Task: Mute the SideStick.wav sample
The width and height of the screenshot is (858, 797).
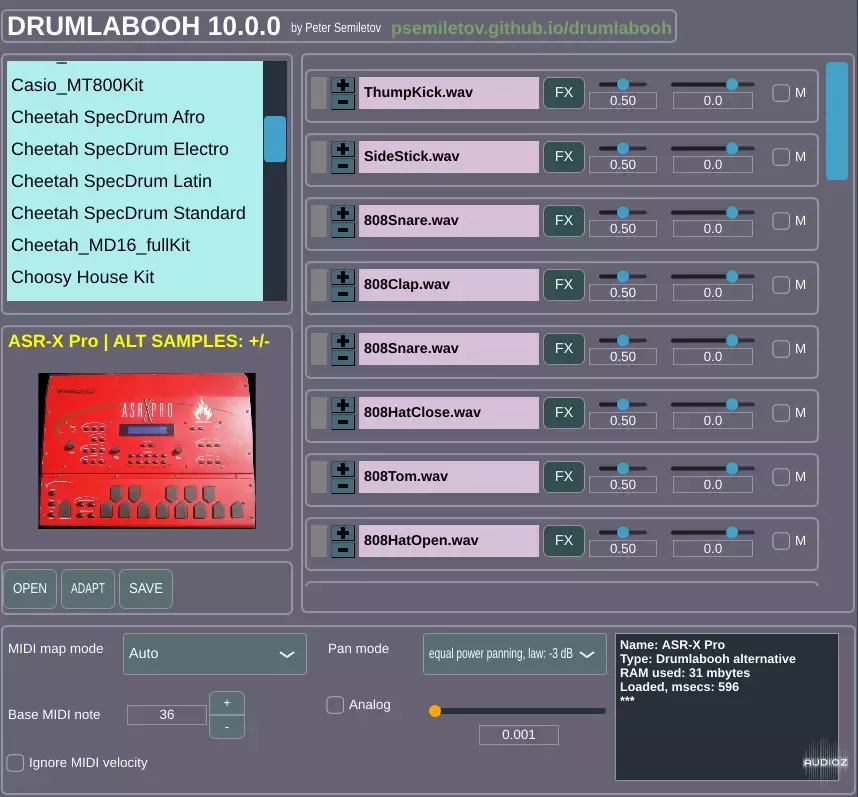Action: 781,157
